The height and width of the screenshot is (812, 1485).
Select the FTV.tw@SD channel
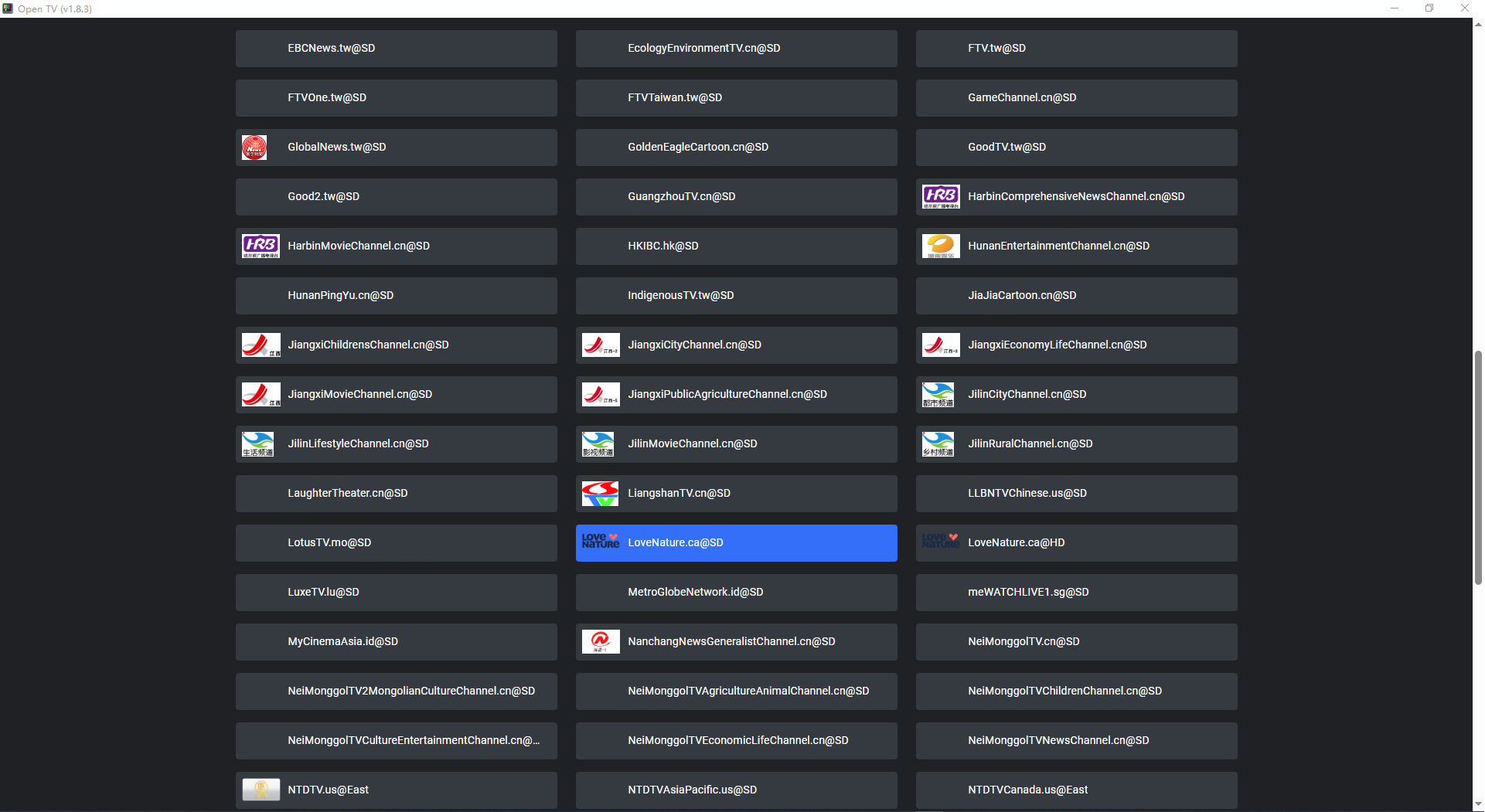1076,49
